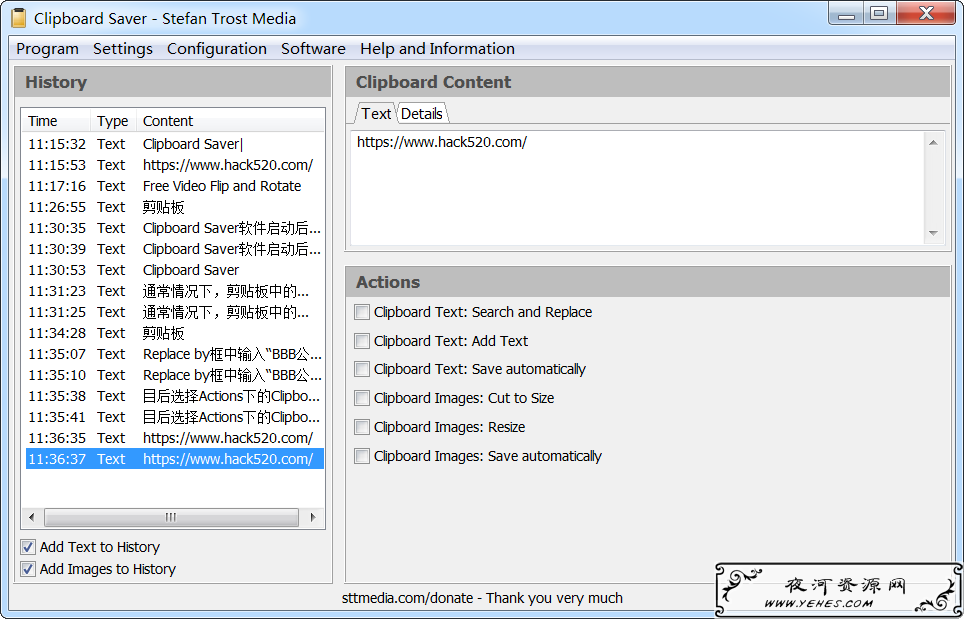Viewport: 964px width, 619px height.
Task: Select the 11:36:35 hack520.com history entry
Action: click(x=175, y=438)
